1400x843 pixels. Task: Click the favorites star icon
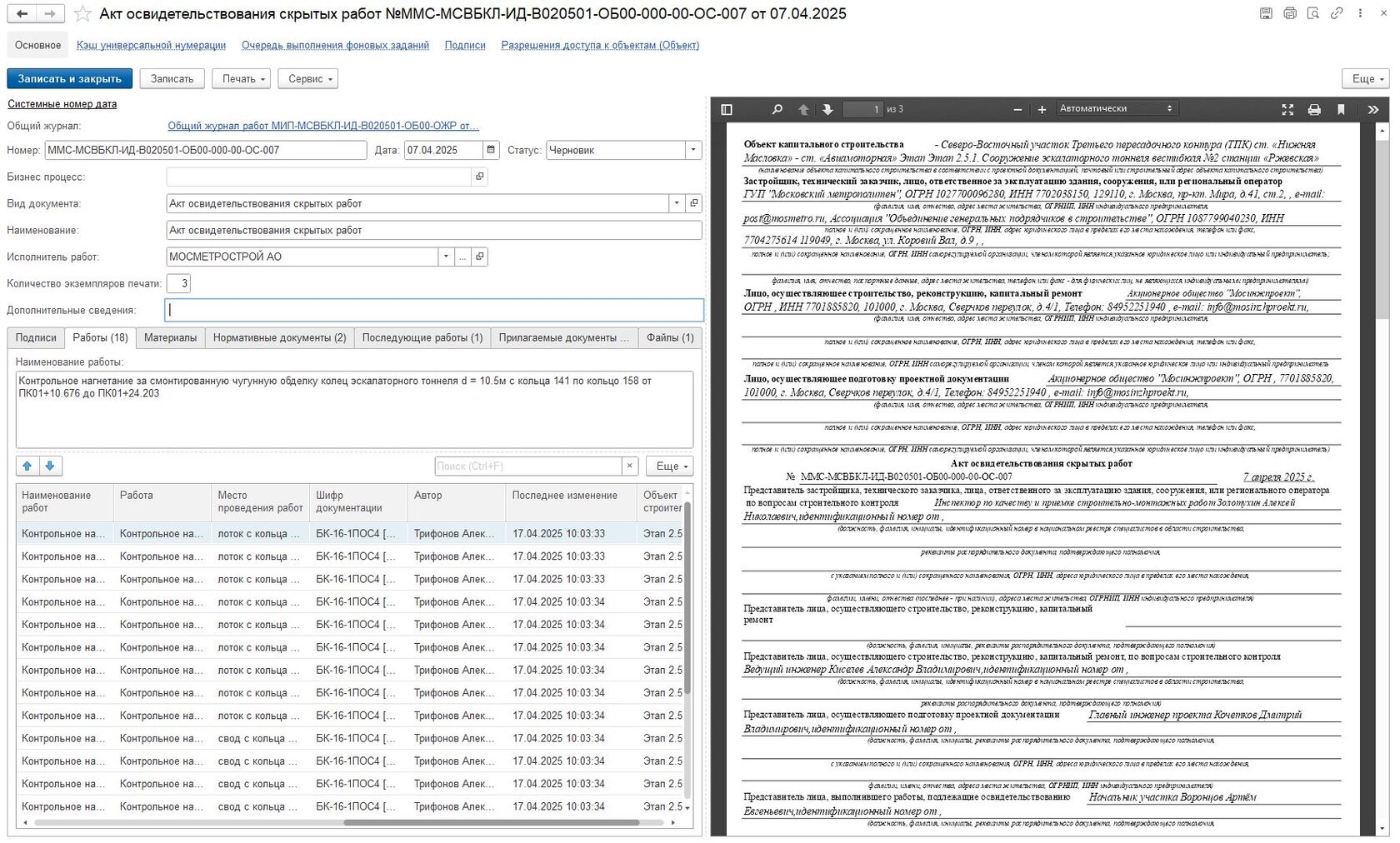click(x=82, y=14)
